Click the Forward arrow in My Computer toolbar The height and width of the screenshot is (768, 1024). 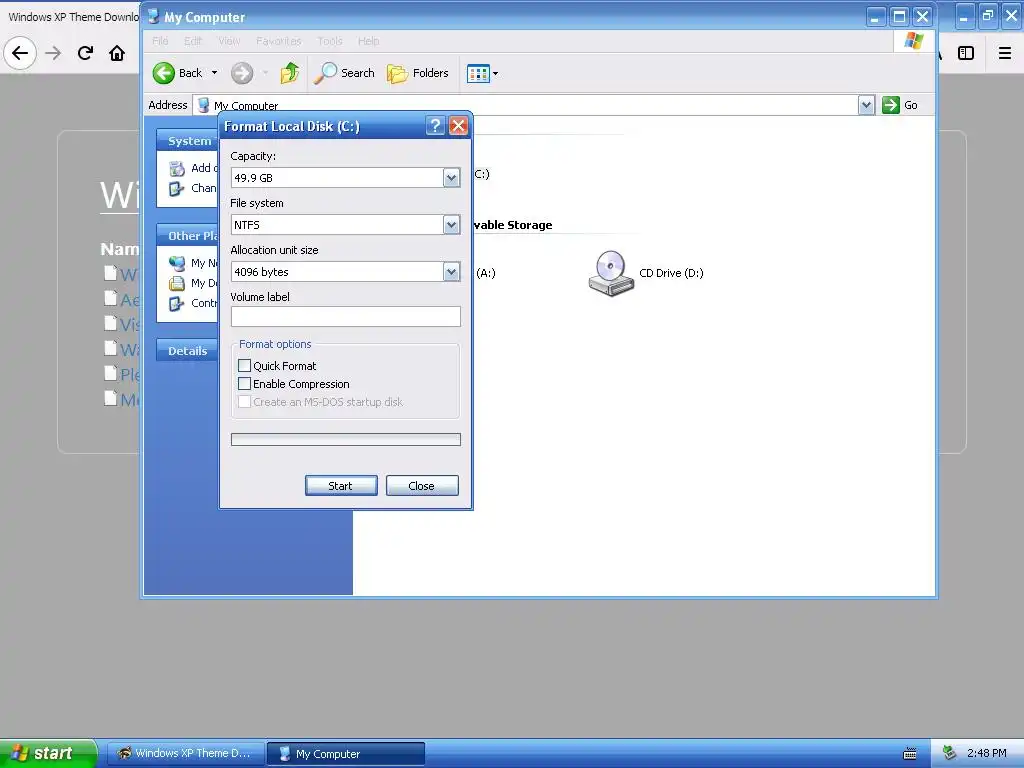242,73
